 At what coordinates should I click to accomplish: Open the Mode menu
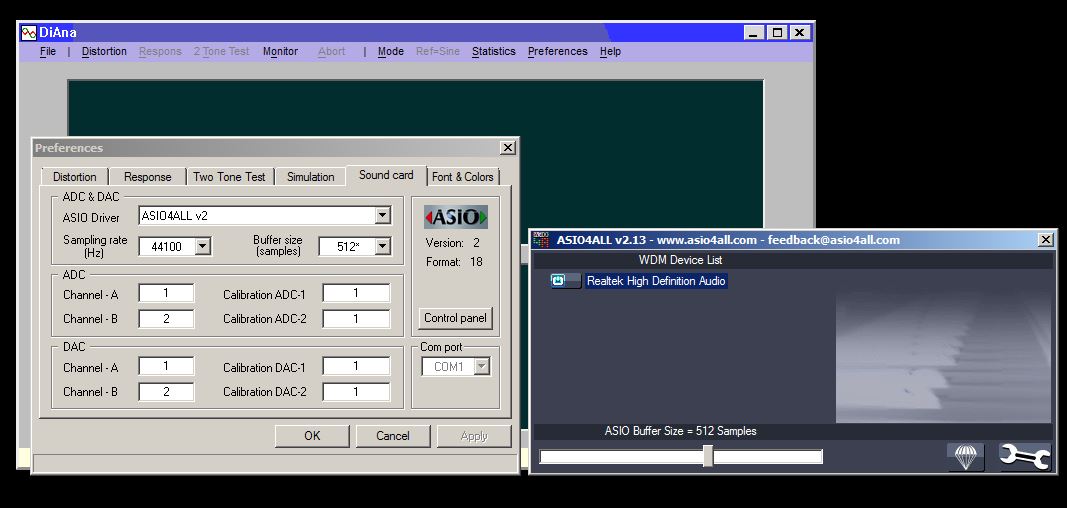pos(391,52)
